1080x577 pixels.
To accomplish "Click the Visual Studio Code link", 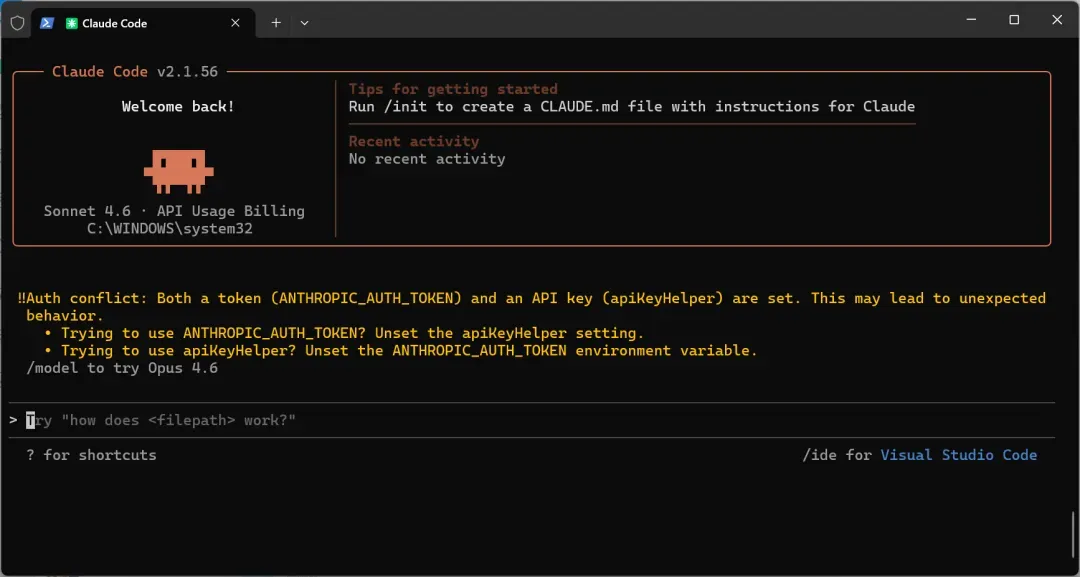I will coord(958,455).
